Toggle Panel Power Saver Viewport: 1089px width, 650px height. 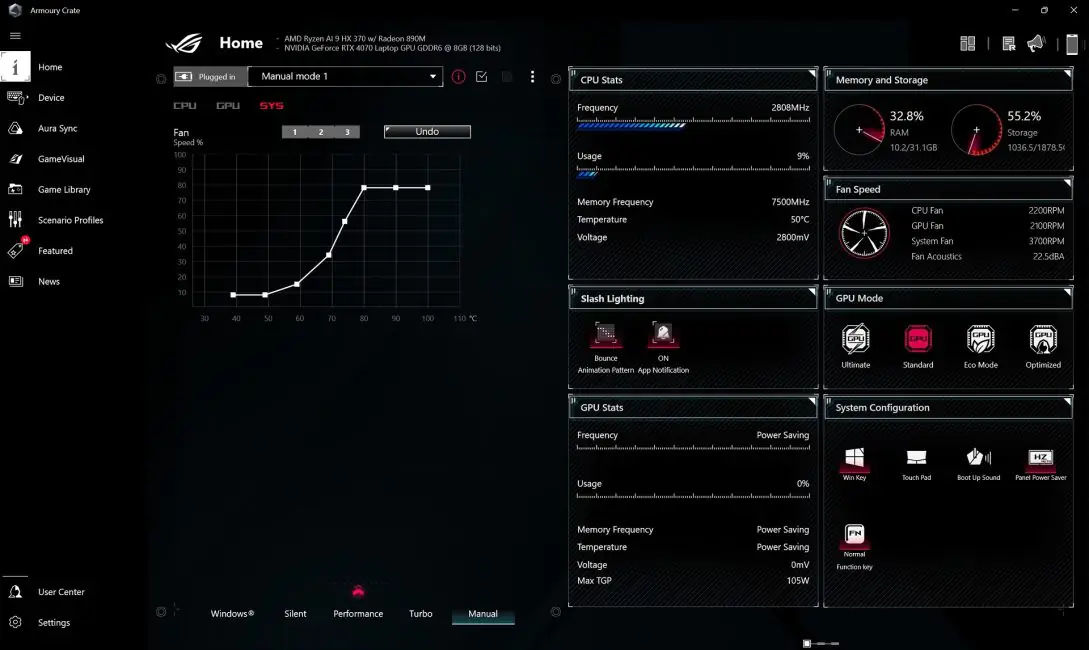coord(1040,458)
